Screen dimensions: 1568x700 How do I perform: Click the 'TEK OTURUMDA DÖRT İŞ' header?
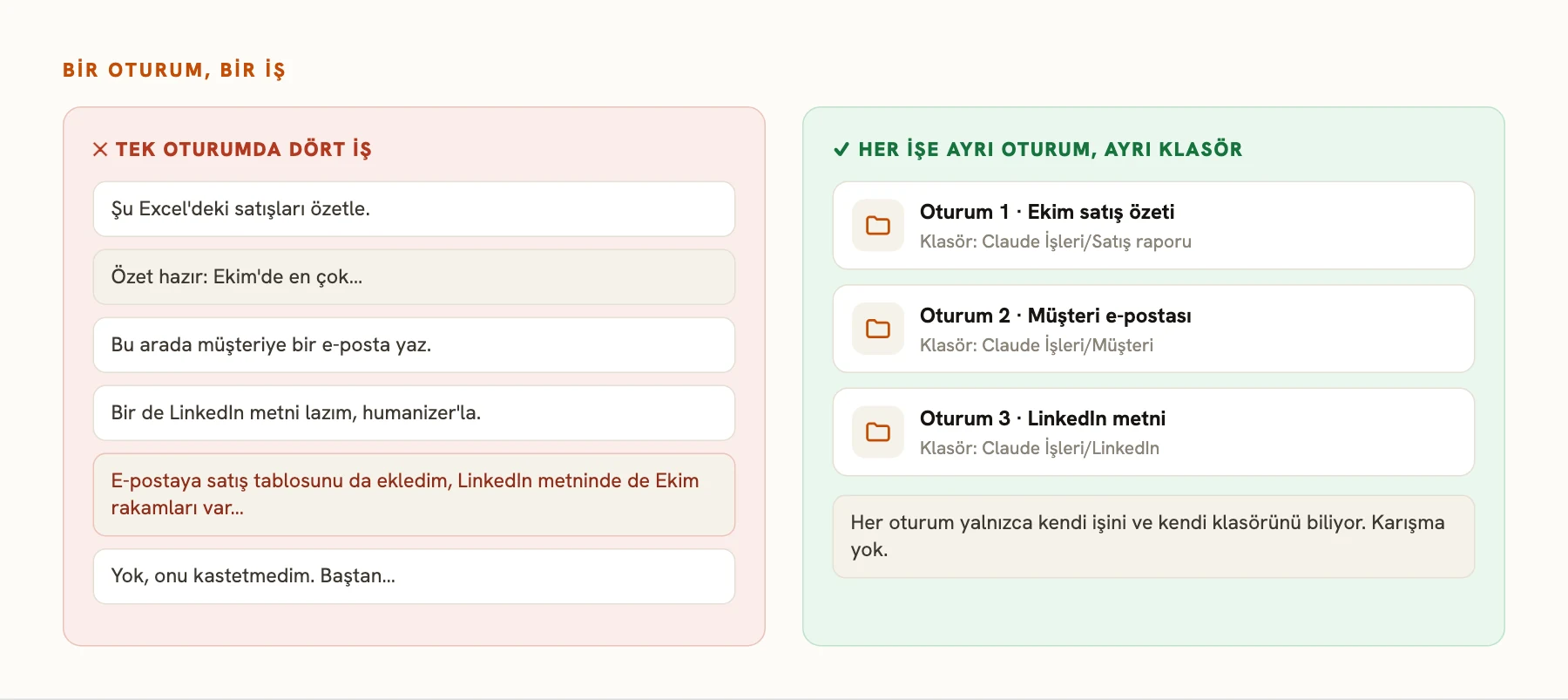click(x=244, y=149)
